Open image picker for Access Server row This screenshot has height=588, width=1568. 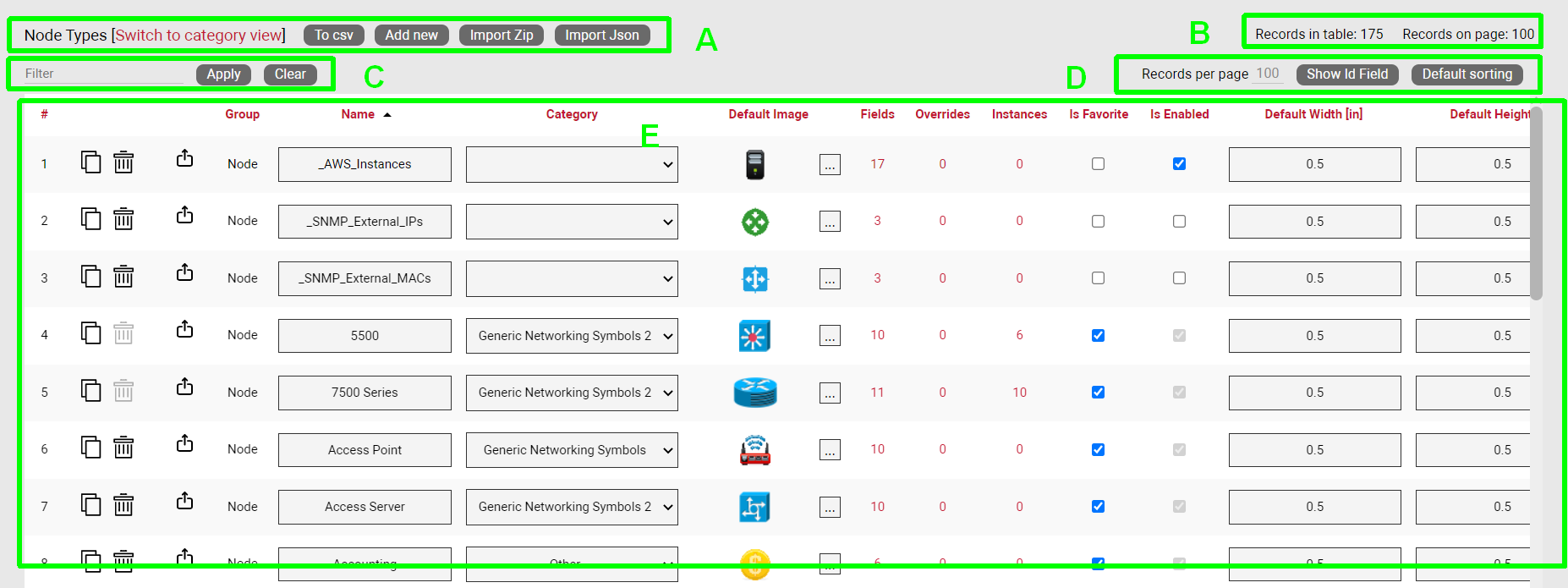(830, 507)
